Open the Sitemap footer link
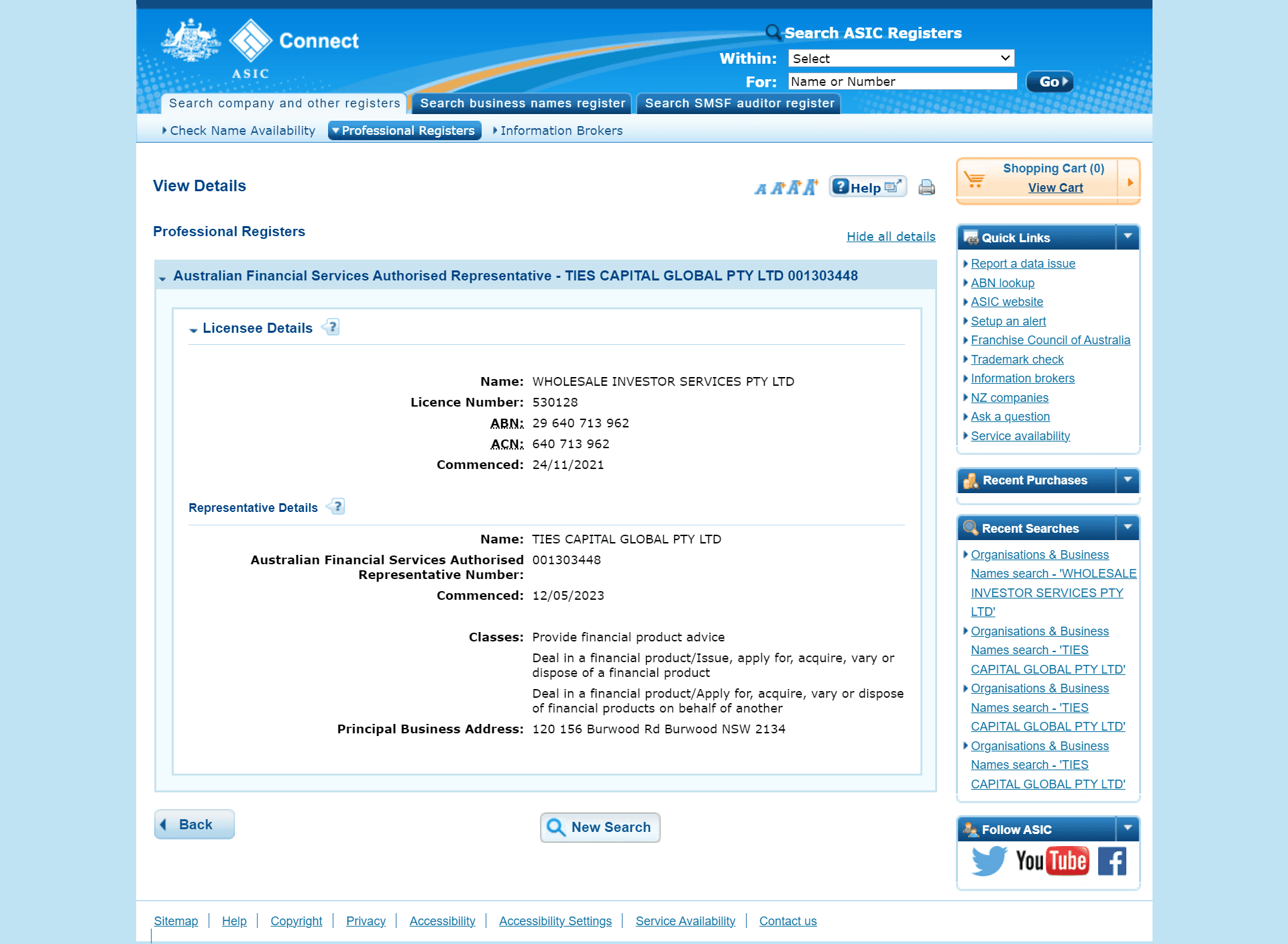1288x944 pixels. [x=176, y=921]
